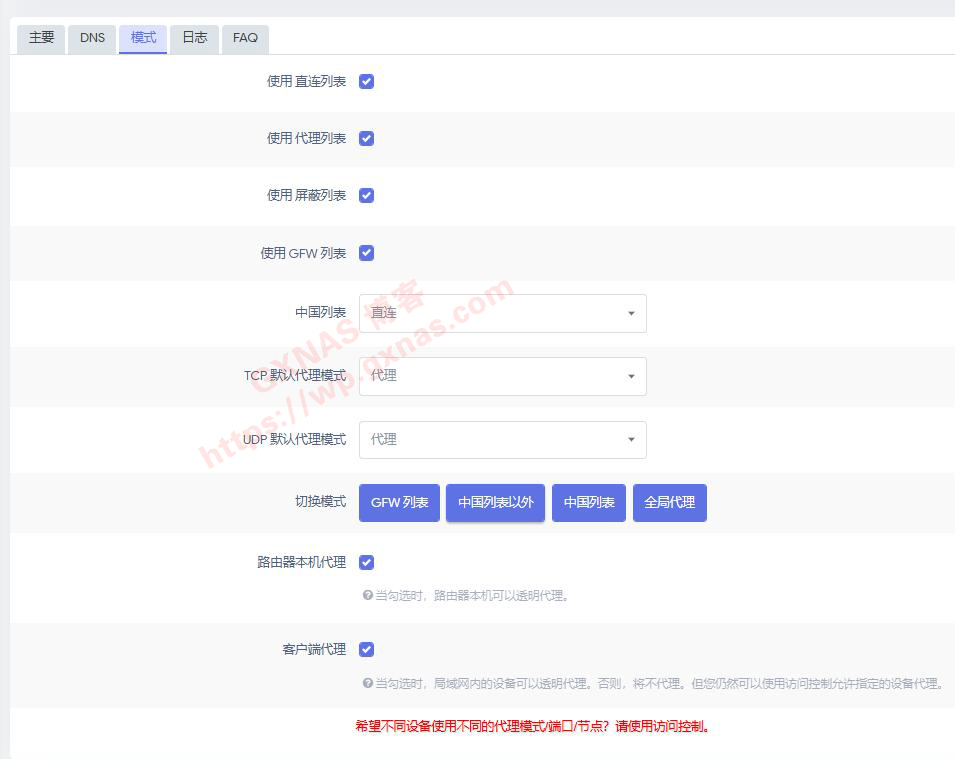Click the GFW 列表 mode button
The height and width of the screenshot is (759, 955).
click(x=399, y=502)
